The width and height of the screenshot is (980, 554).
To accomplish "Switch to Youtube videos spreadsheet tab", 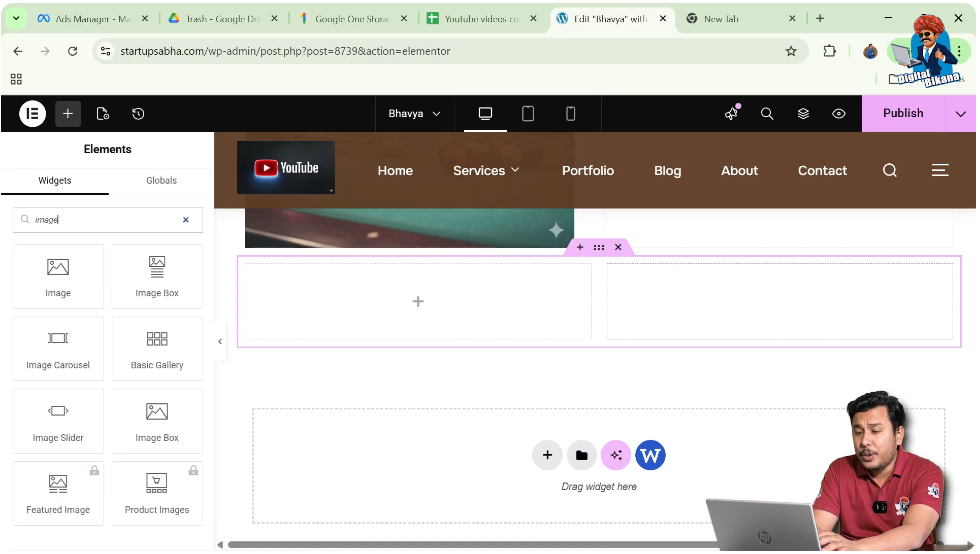I will coord(482,19).
